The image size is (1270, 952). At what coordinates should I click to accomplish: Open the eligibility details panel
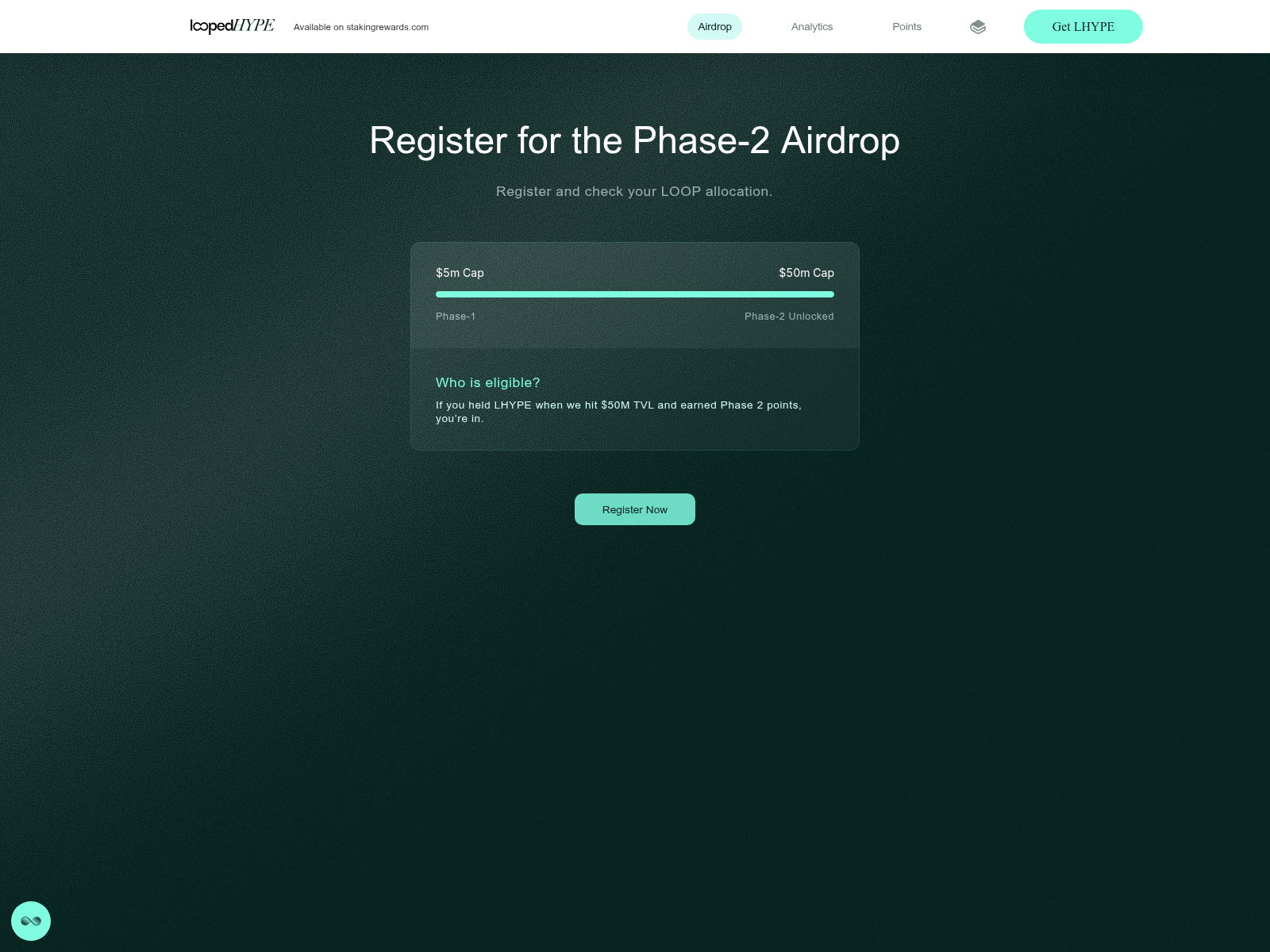point(634,399)
